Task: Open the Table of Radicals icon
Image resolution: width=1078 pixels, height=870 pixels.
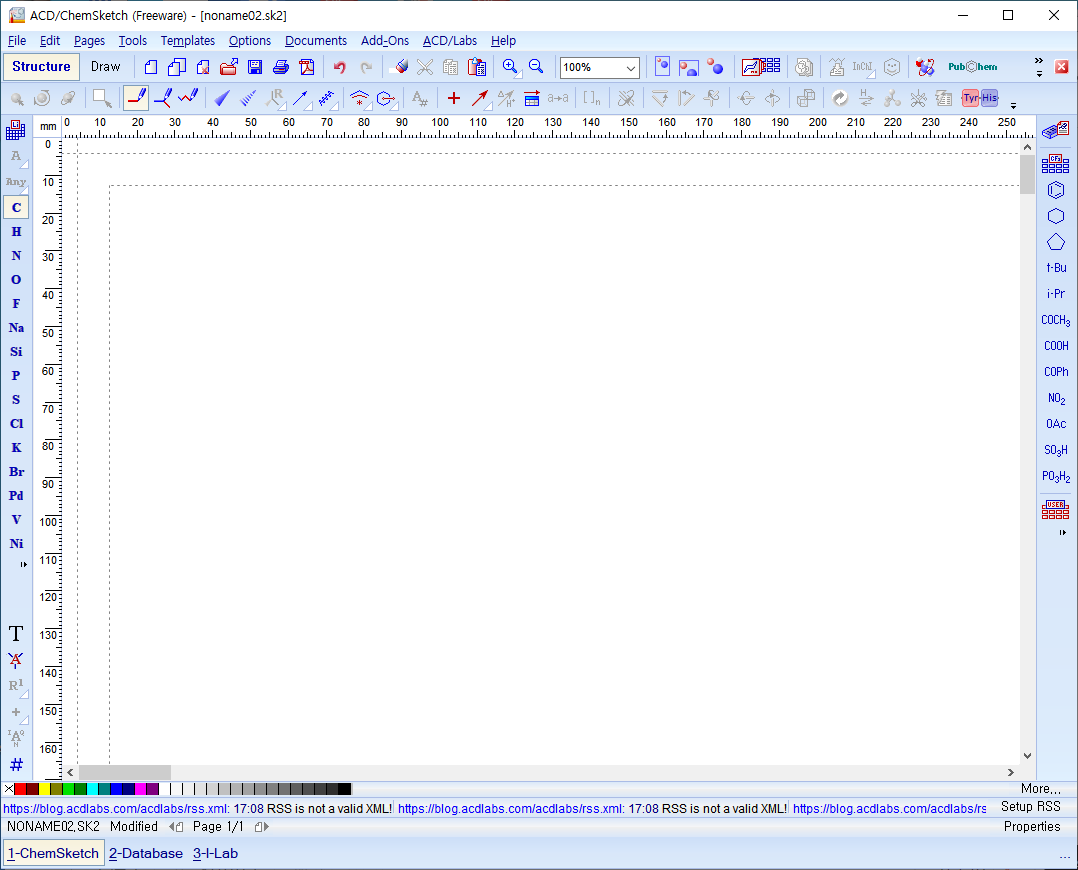Action: [x=1055, y=164]
